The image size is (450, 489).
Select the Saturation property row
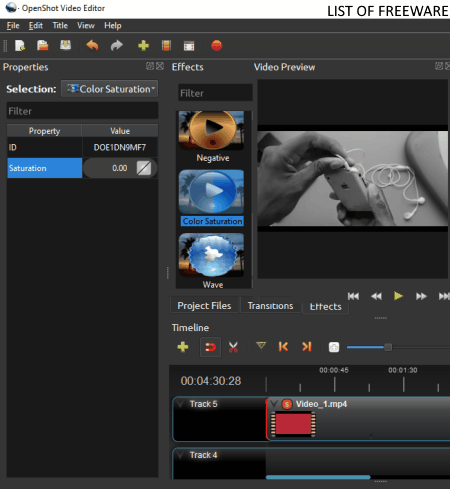pyautogui.click(x=45, y=168)
